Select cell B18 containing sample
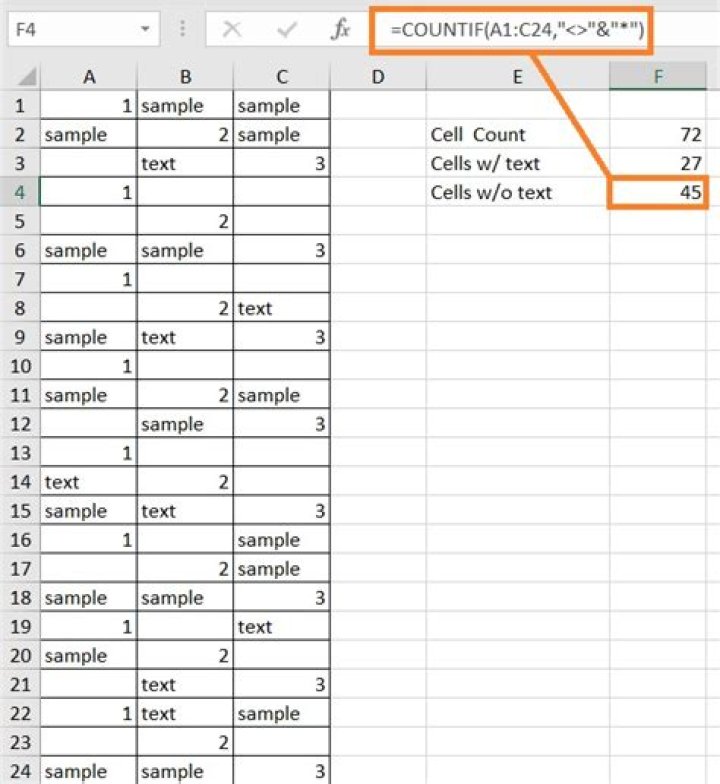720x784 pixels. point(185,598)
